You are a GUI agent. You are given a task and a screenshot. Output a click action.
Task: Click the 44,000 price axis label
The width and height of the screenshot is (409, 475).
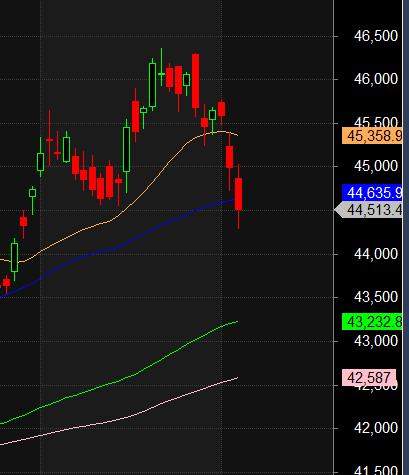376,254
